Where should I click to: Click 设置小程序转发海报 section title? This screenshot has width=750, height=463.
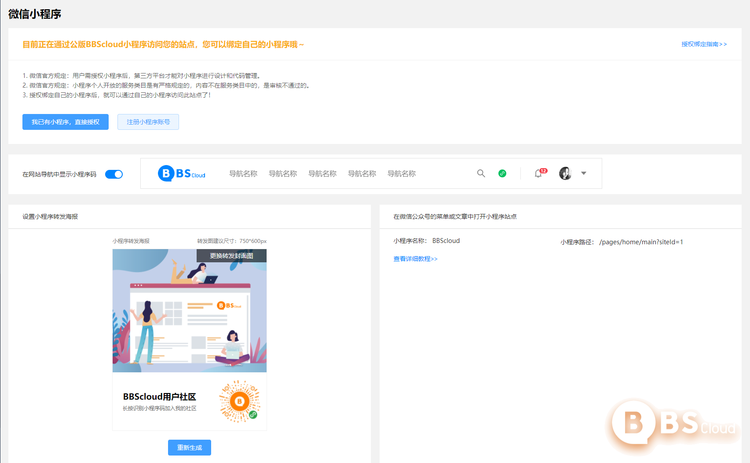[x=50, y=217]
